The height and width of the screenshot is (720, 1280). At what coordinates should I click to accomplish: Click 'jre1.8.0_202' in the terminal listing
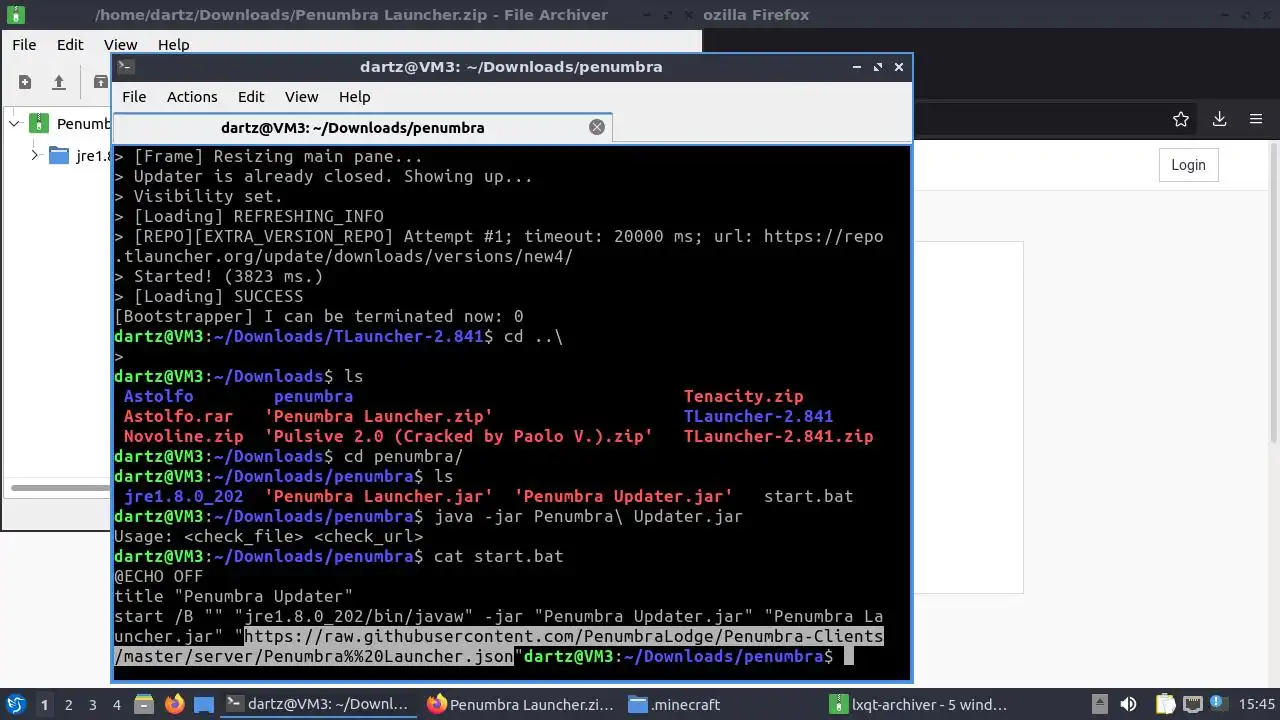pyautogui.click(x=183, y=496)
